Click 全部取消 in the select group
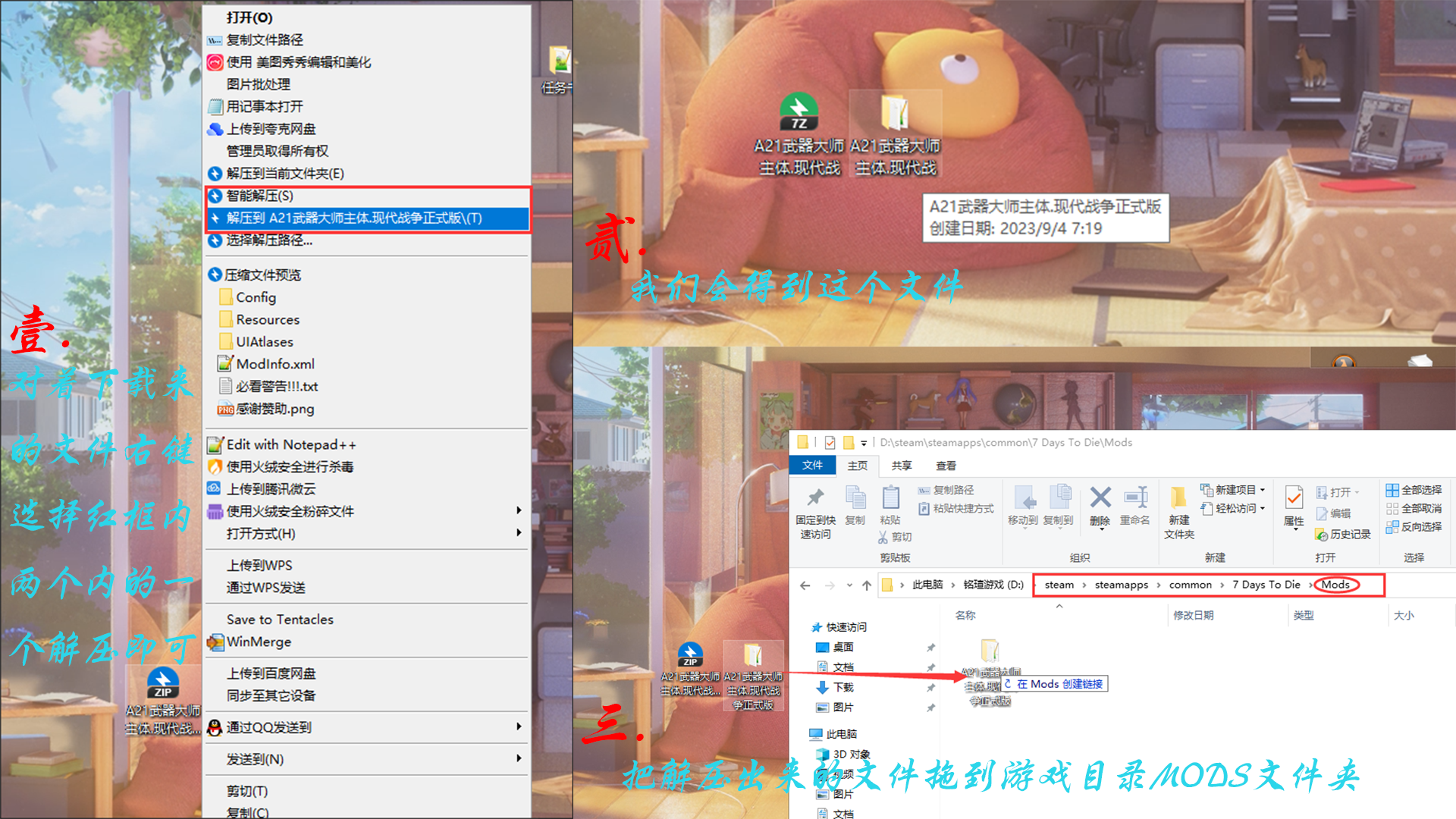 click(x=1414, y=508)
